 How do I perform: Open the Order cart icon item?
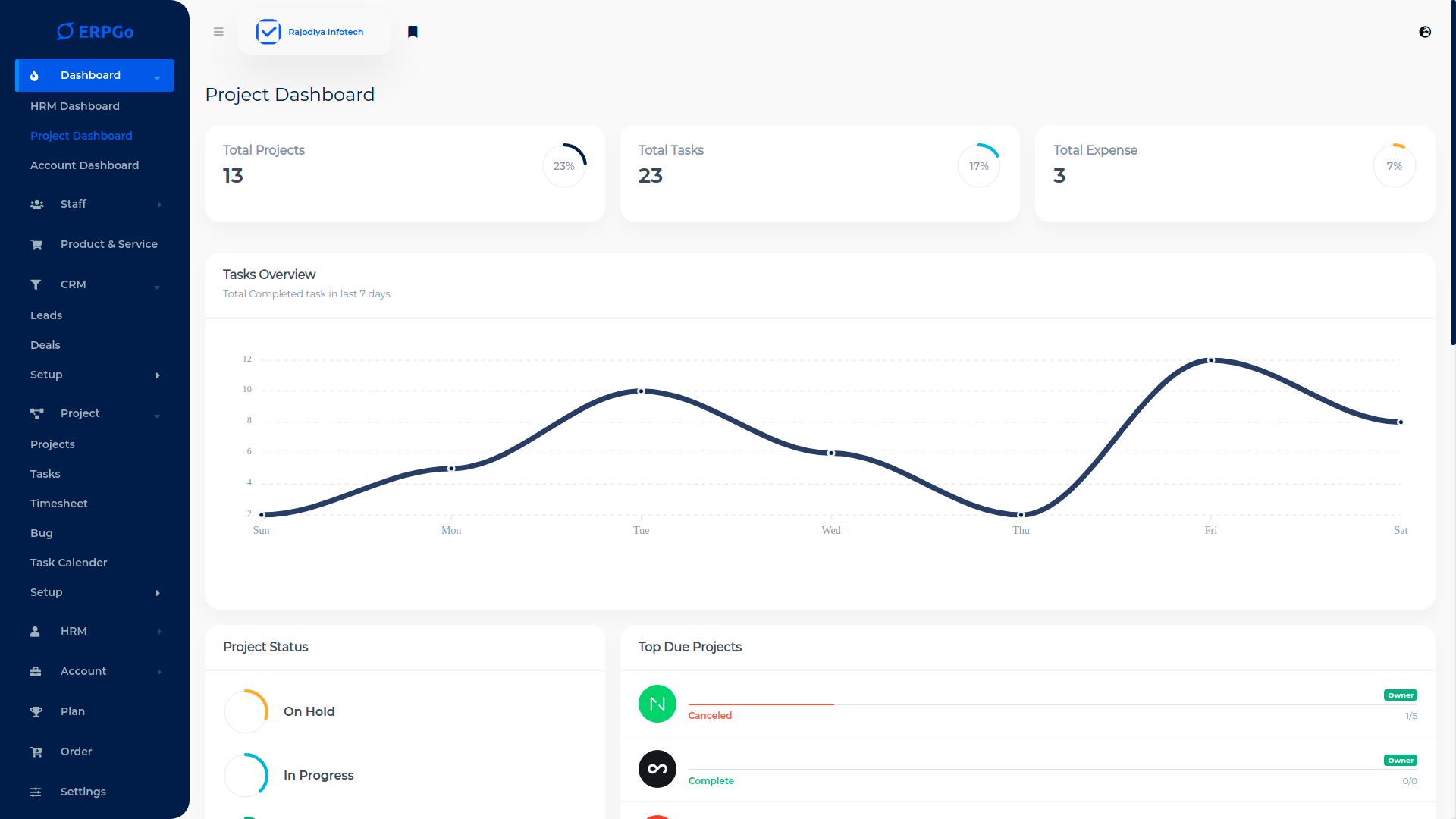(x=36, y=752)
